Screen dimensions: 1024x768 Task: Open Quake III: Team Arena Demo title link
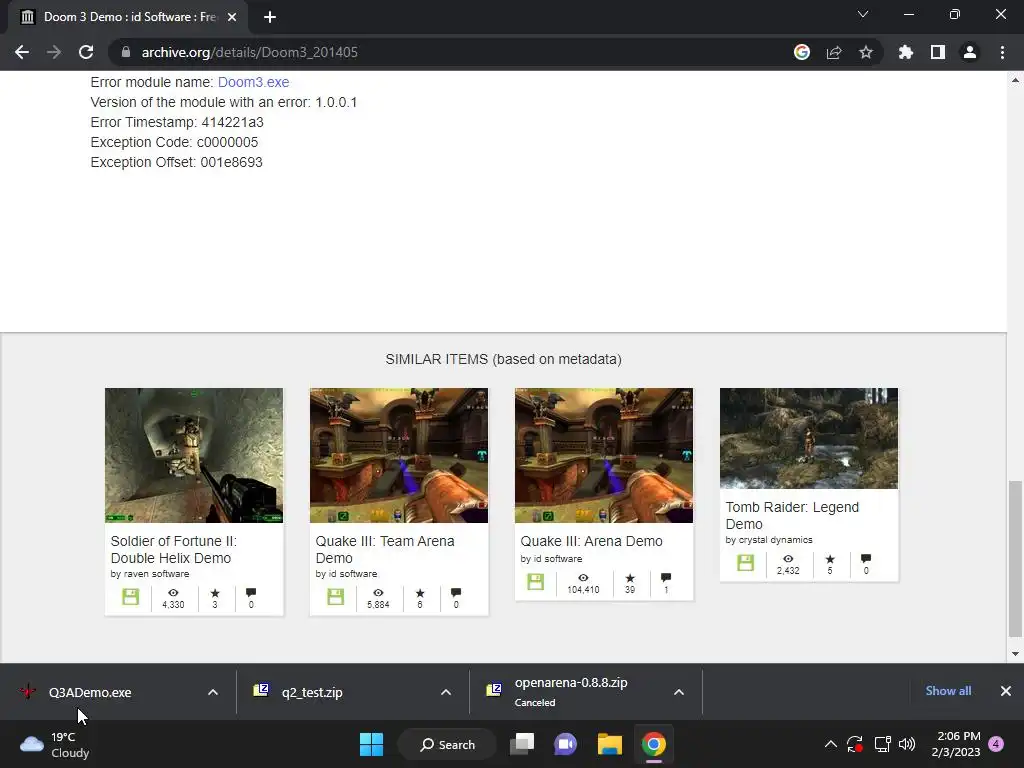pos(385,549)
